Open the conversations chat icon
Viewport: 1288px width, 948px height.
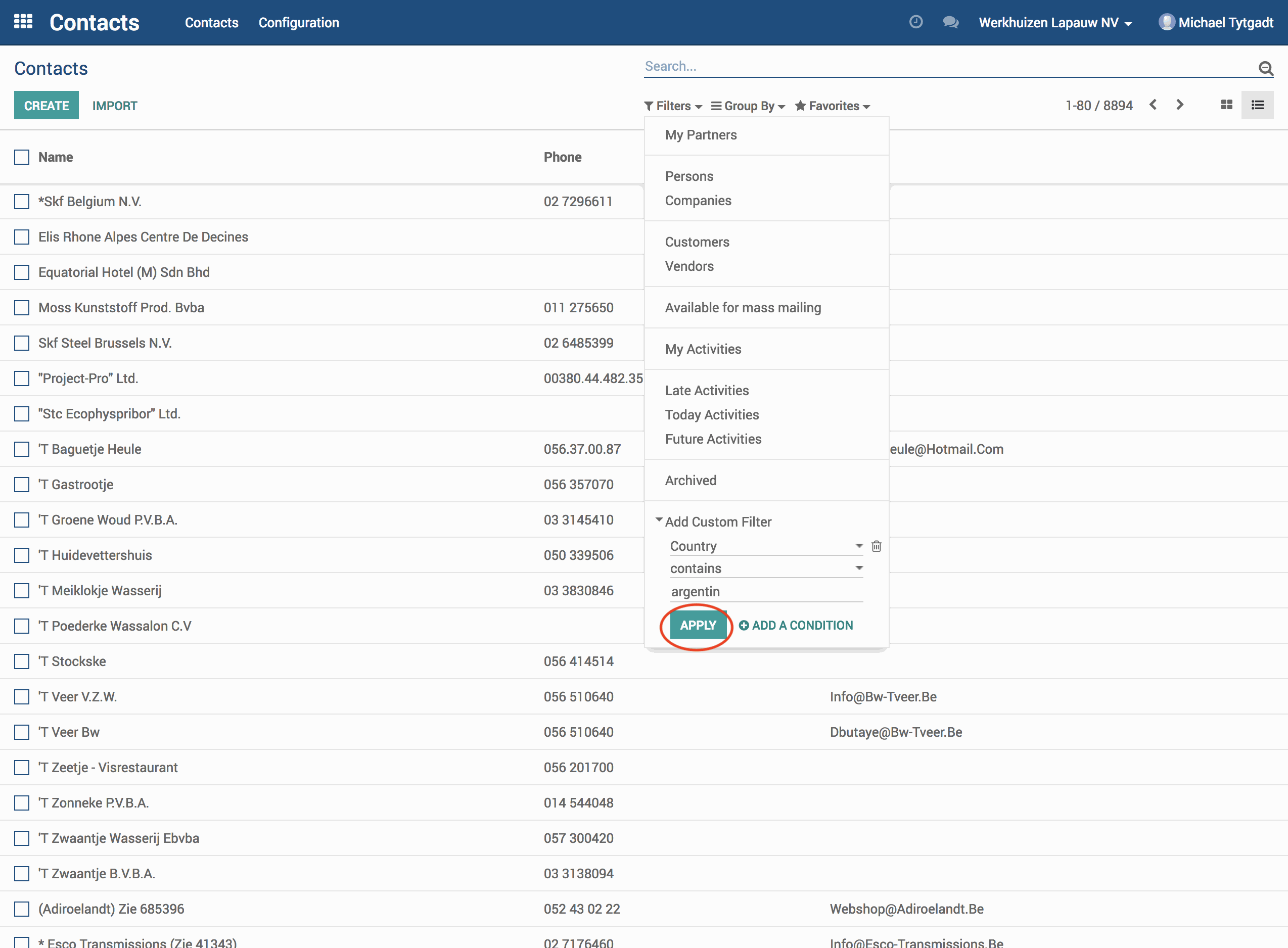[950, 22]
